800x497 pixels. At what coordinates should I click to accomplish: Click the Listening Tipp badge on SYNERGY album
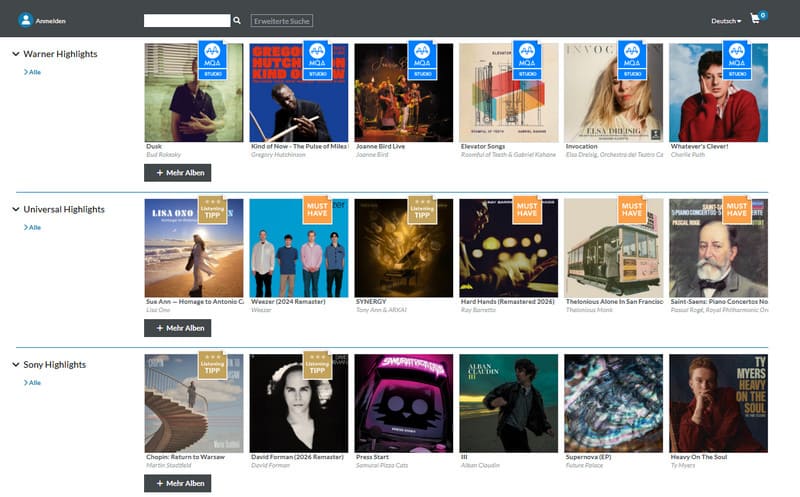pos(422,209)
